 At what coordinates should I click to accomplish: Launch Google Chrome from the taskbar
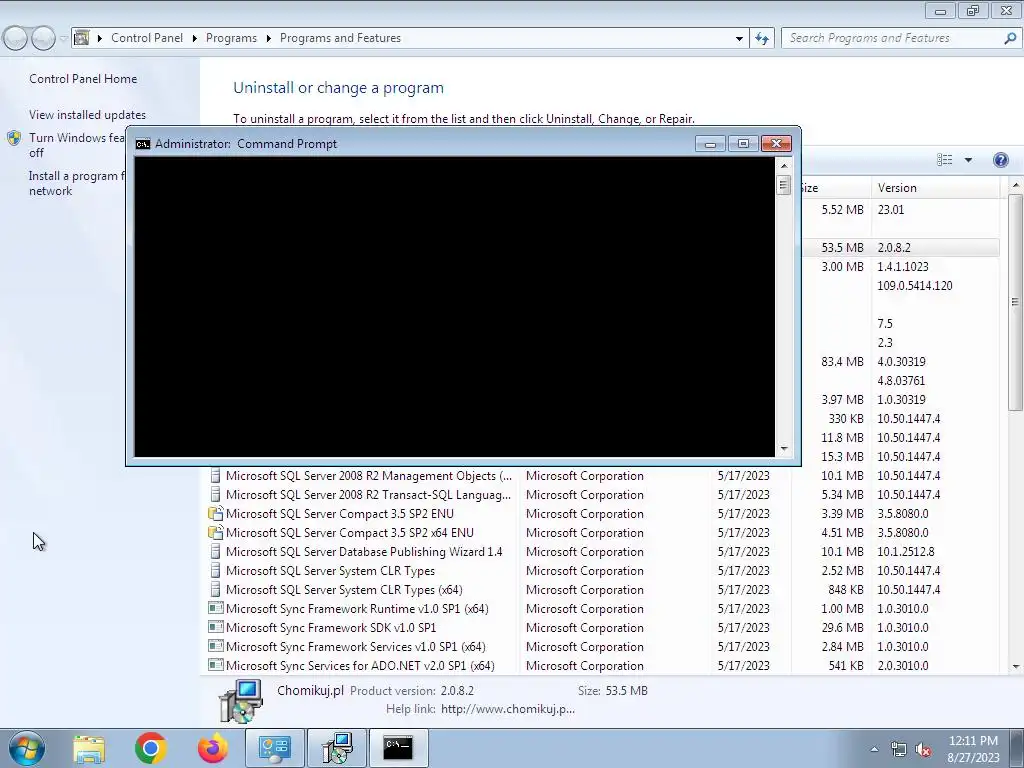(x=150, y=748)
